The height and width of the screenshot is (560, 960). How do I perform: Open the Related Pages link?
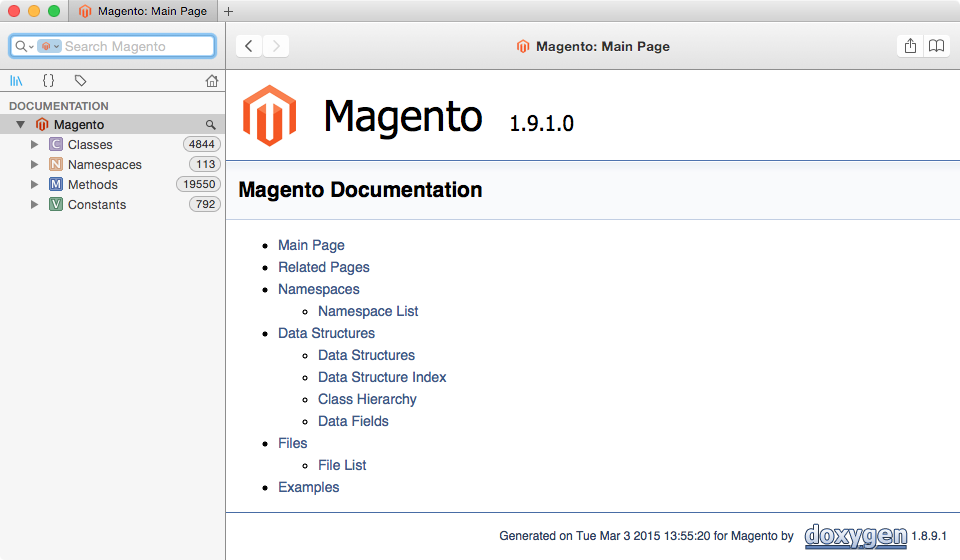click(324, 267)
